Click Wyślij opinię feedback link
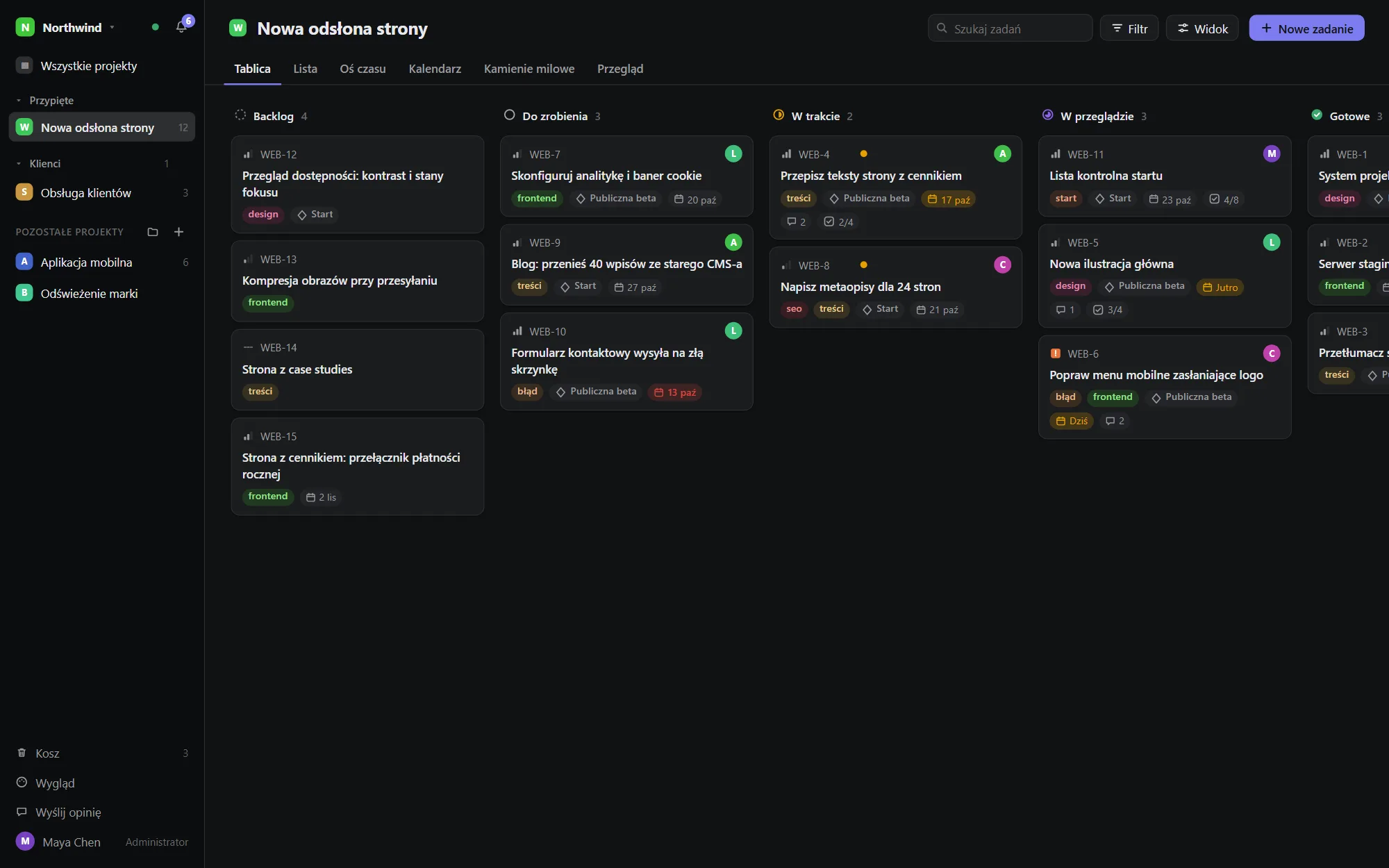This screenshot has height=868, width=1389. (102, 812)
